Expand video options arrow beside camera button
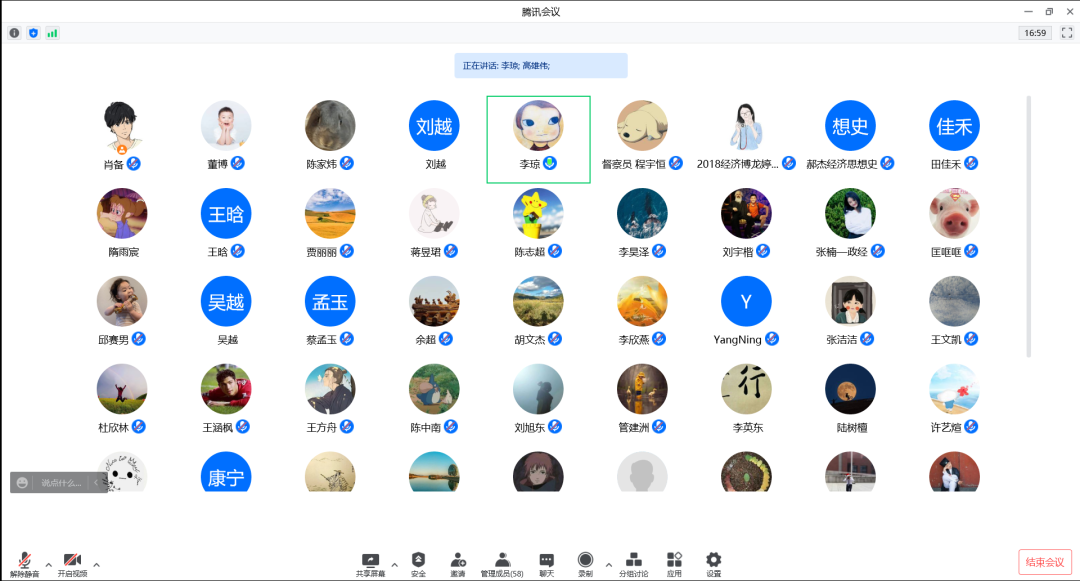This screenshot has height=581, width=1080. point(96,564)
